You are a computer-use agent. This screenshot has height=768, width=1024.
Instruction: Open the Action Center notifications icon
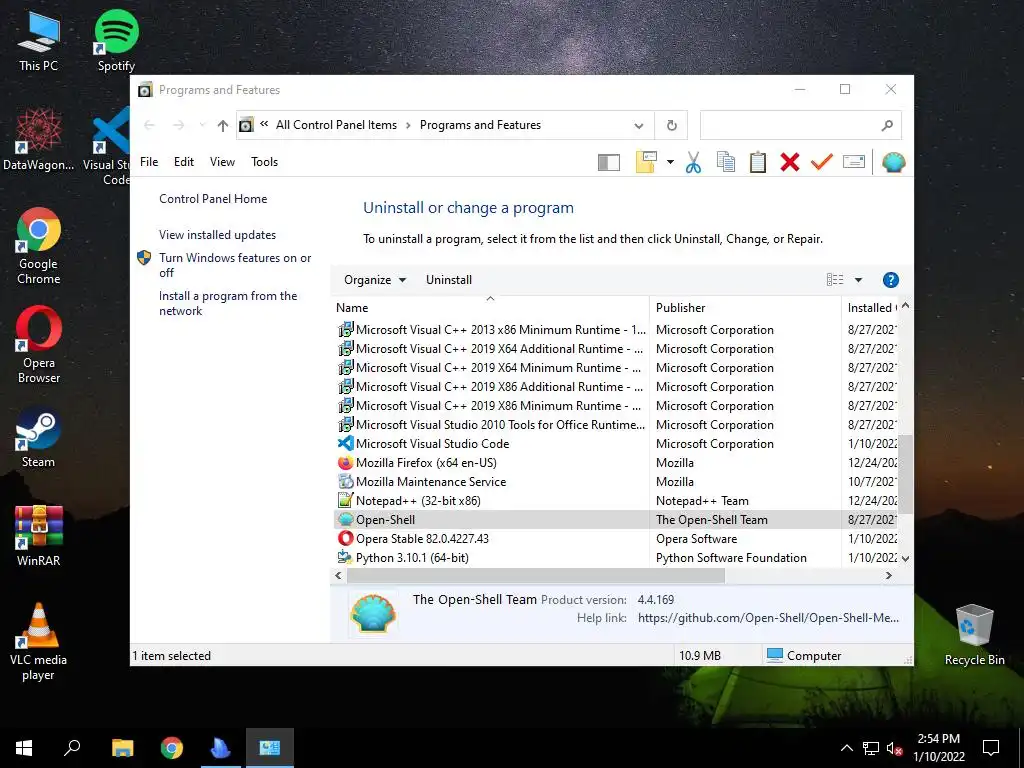point(991,748)
